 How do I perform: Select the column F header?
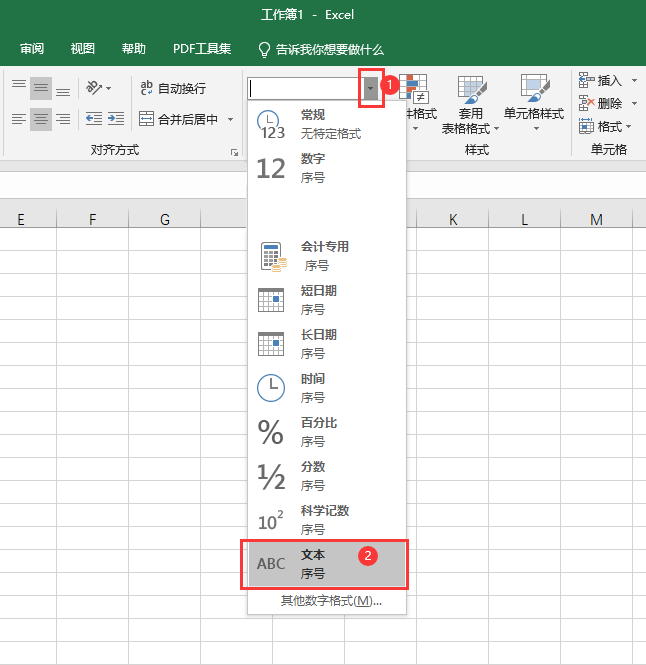(x=92, y=219)
